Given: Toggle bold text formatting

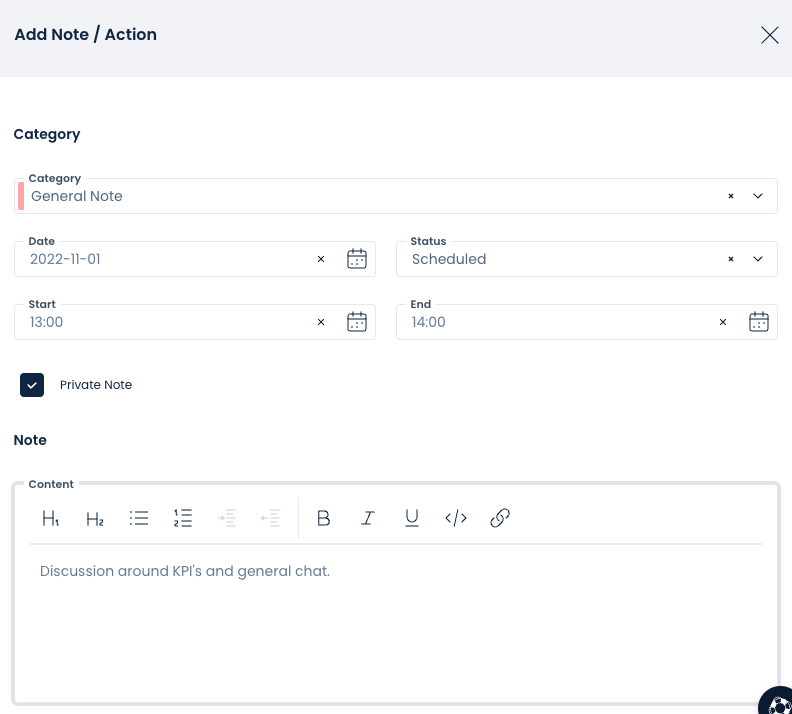Looking at the screenshot, I should click(x=323, y=518).
